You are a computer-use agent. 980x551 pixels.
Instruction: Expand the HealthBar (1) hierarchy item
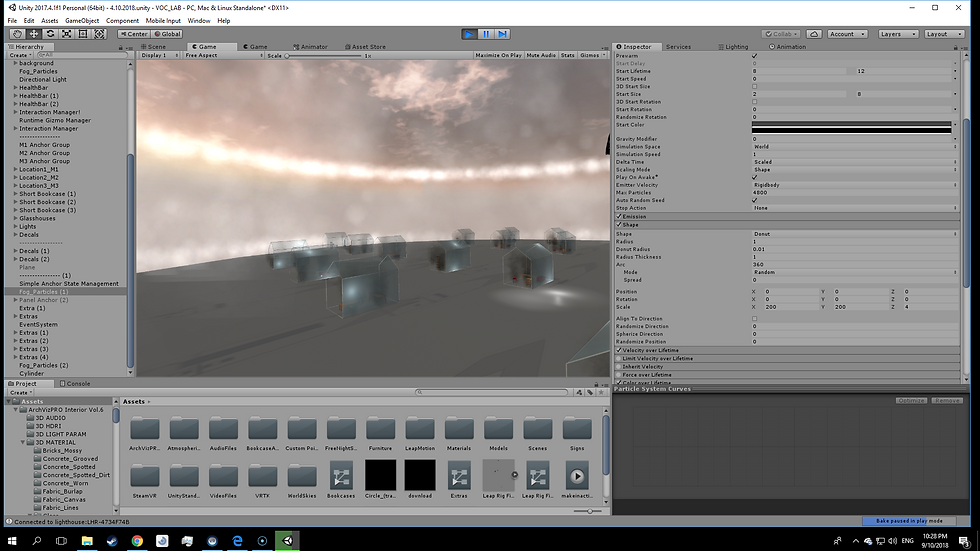pos(16,96)
